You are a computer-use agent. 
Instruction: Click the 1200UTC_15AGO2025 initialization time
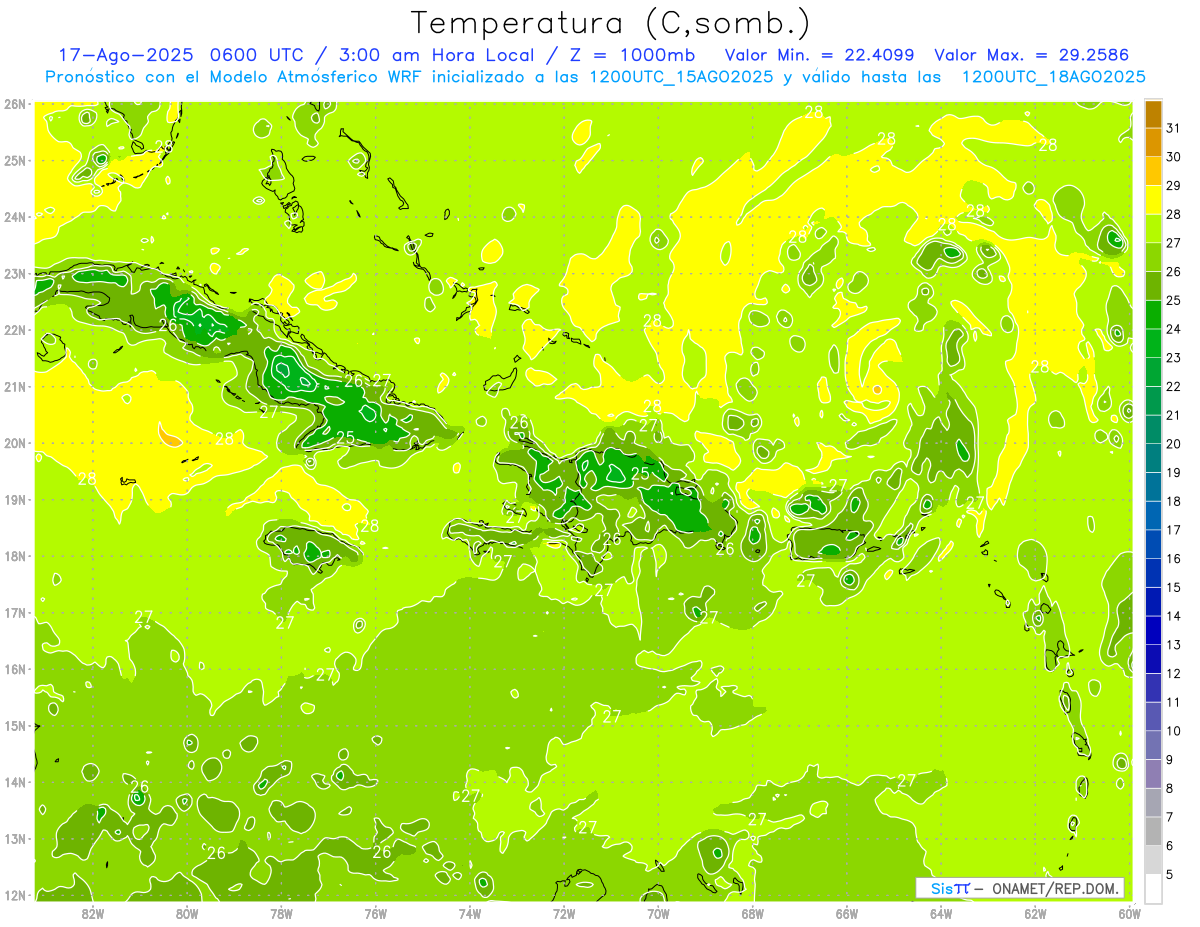[x=681, y=76]
